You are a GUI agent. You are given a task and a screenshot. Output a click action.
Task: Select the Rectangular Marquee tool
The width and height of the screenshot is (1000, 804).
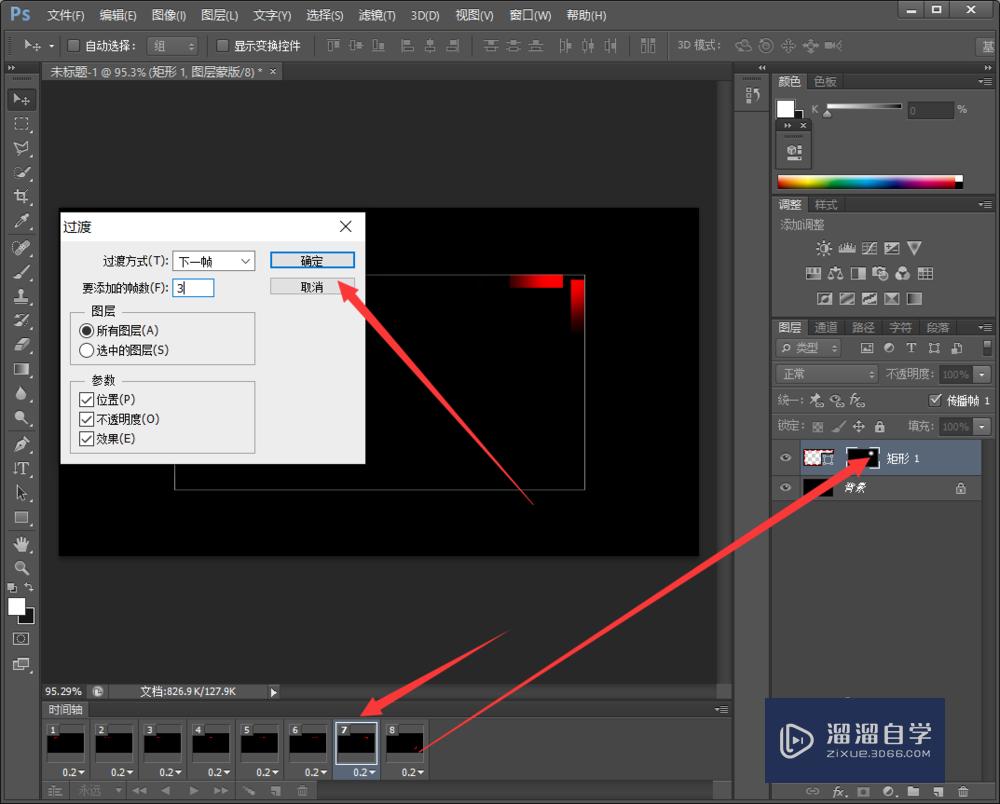click(21, 124)
